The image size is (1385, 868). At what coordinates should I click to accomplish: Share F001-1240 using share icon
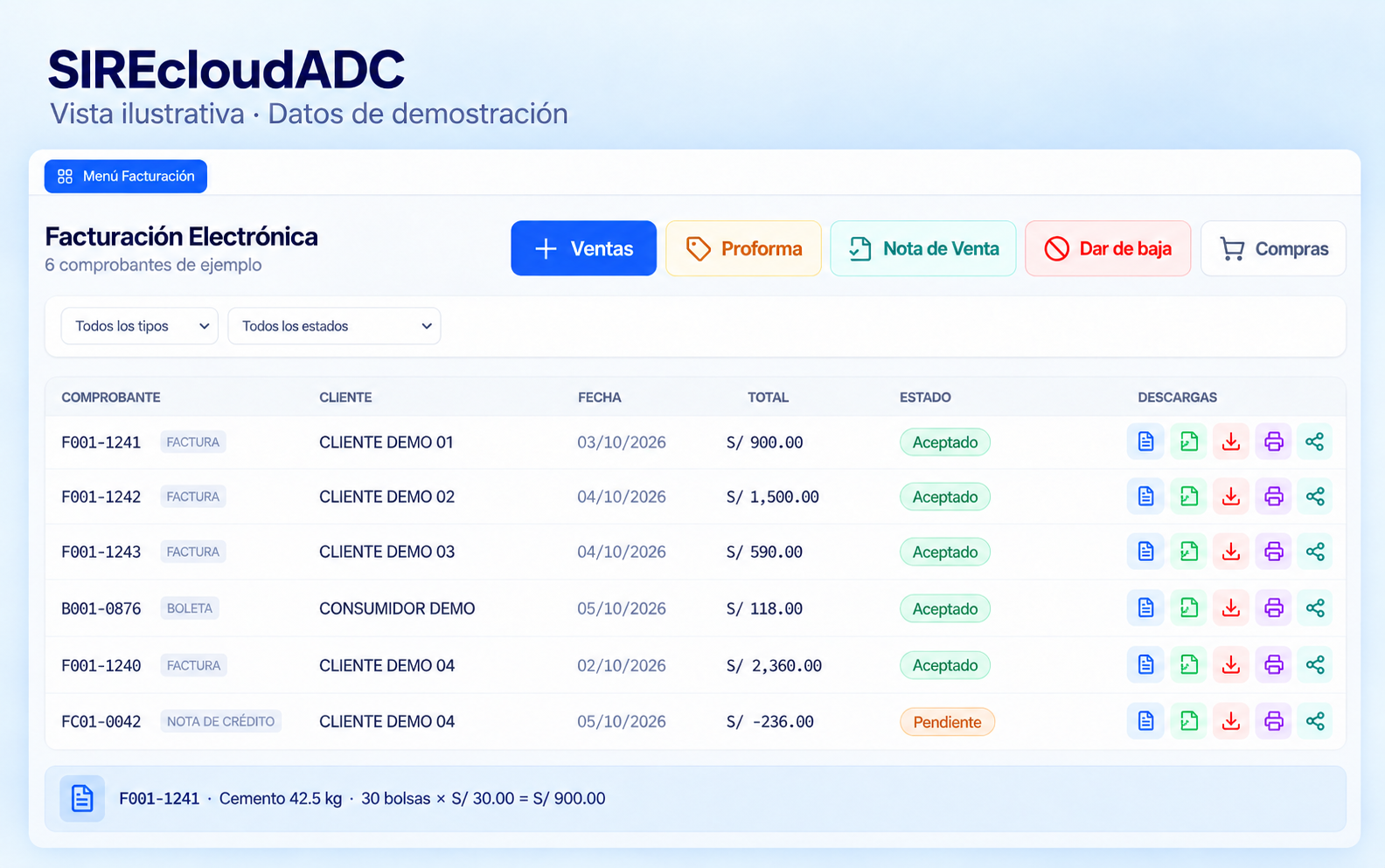[1315, 664]
